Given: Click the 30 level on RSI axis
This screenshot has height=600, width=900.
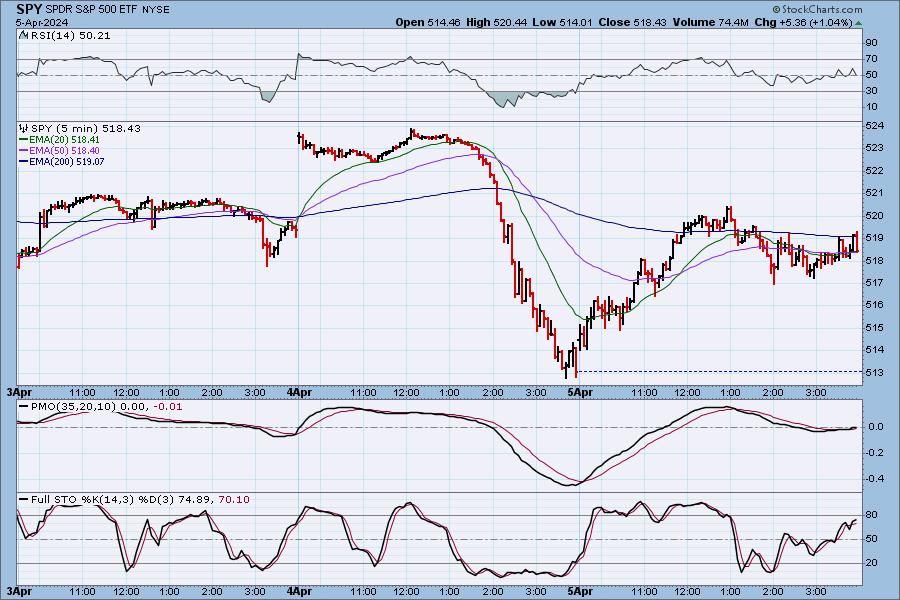Looking at the screenshot, I should [x=871, y=91].
